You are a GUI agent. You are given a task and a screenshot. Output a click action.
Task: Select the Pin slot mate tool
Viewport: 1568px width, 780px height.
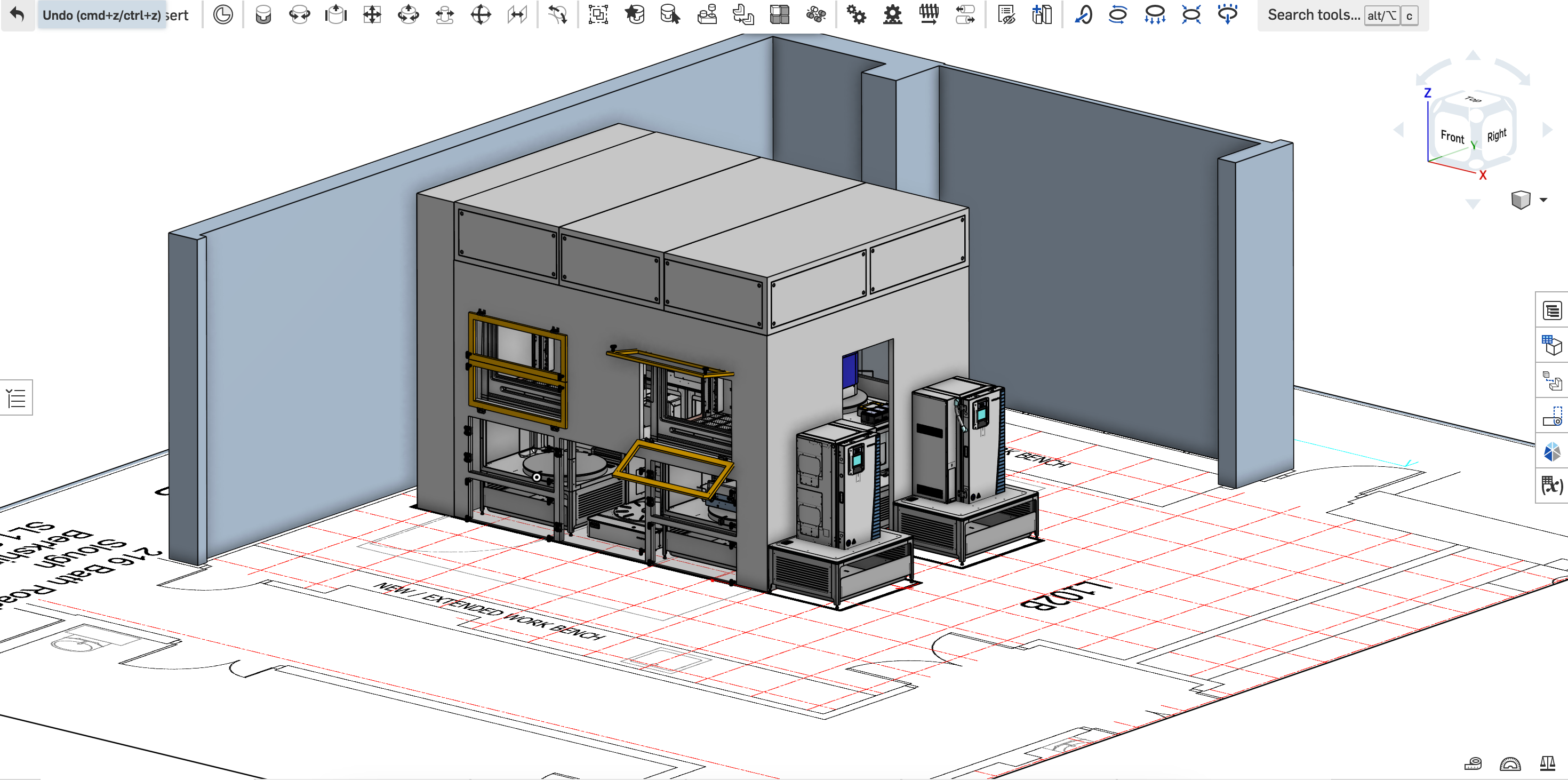444,14
